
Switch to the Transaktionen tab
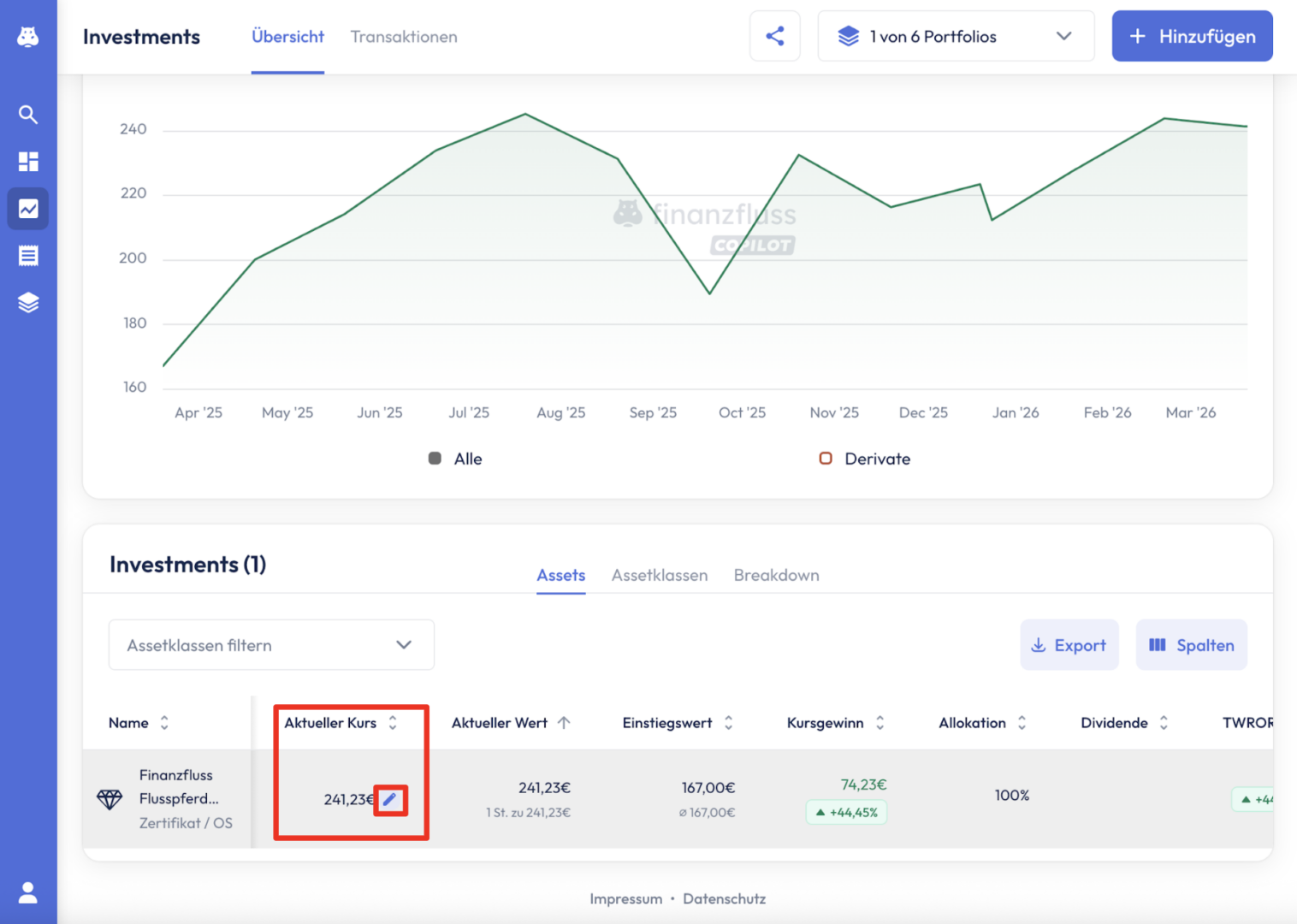click(x=404, y=37)
